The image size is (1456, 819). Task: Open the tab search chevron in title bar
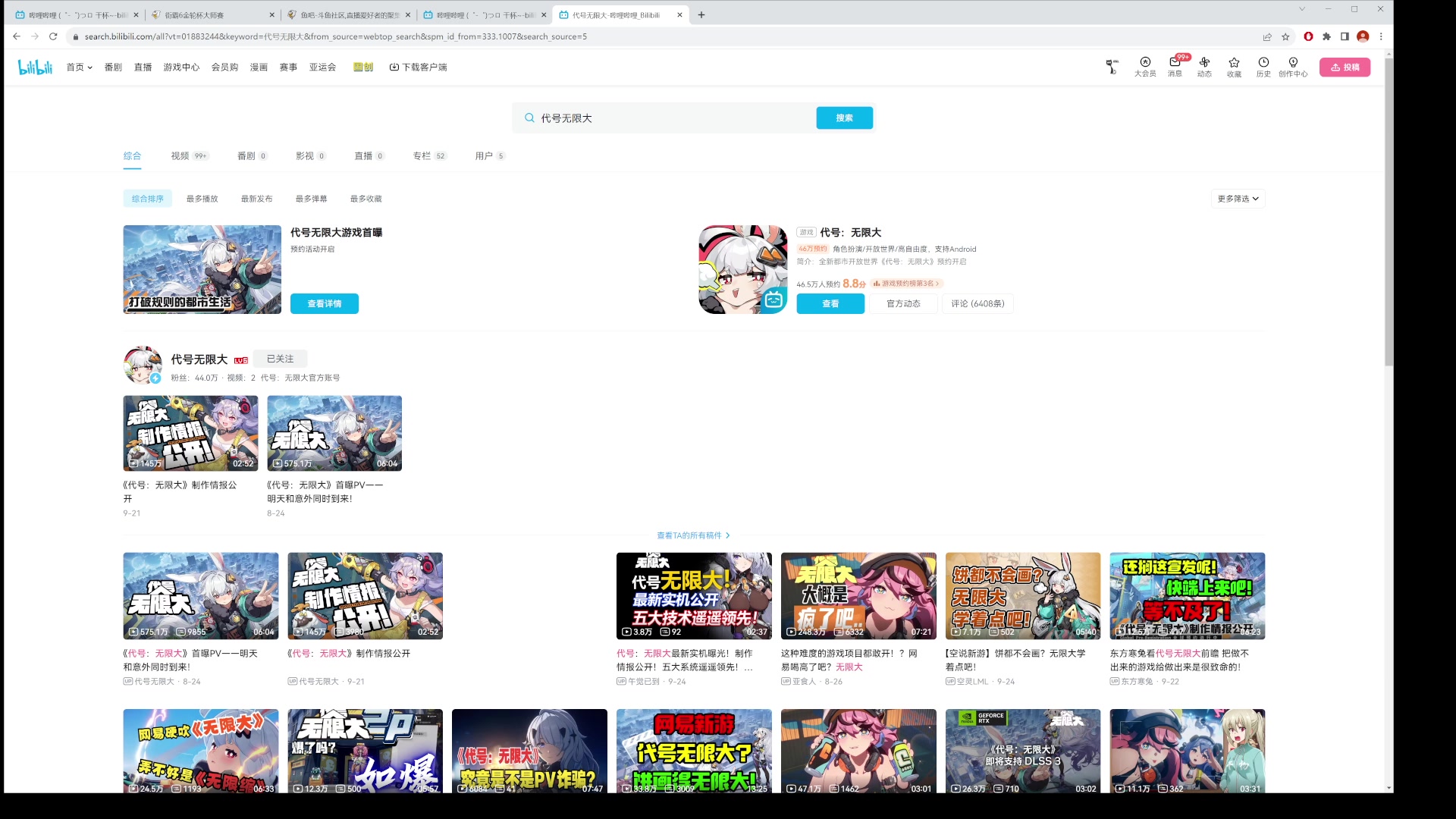pyautogui.click(x=1302, y=9)
